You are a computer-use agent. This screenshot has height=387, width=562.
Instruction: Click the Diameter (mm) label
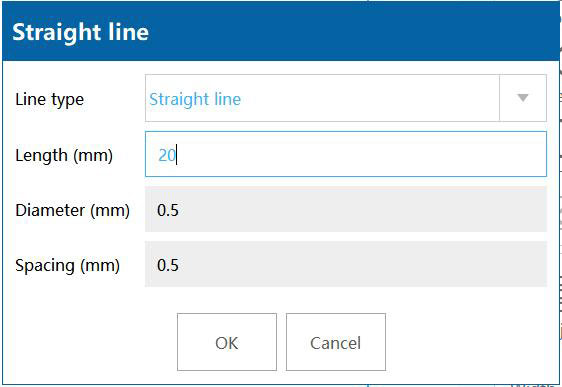(72, 210)
